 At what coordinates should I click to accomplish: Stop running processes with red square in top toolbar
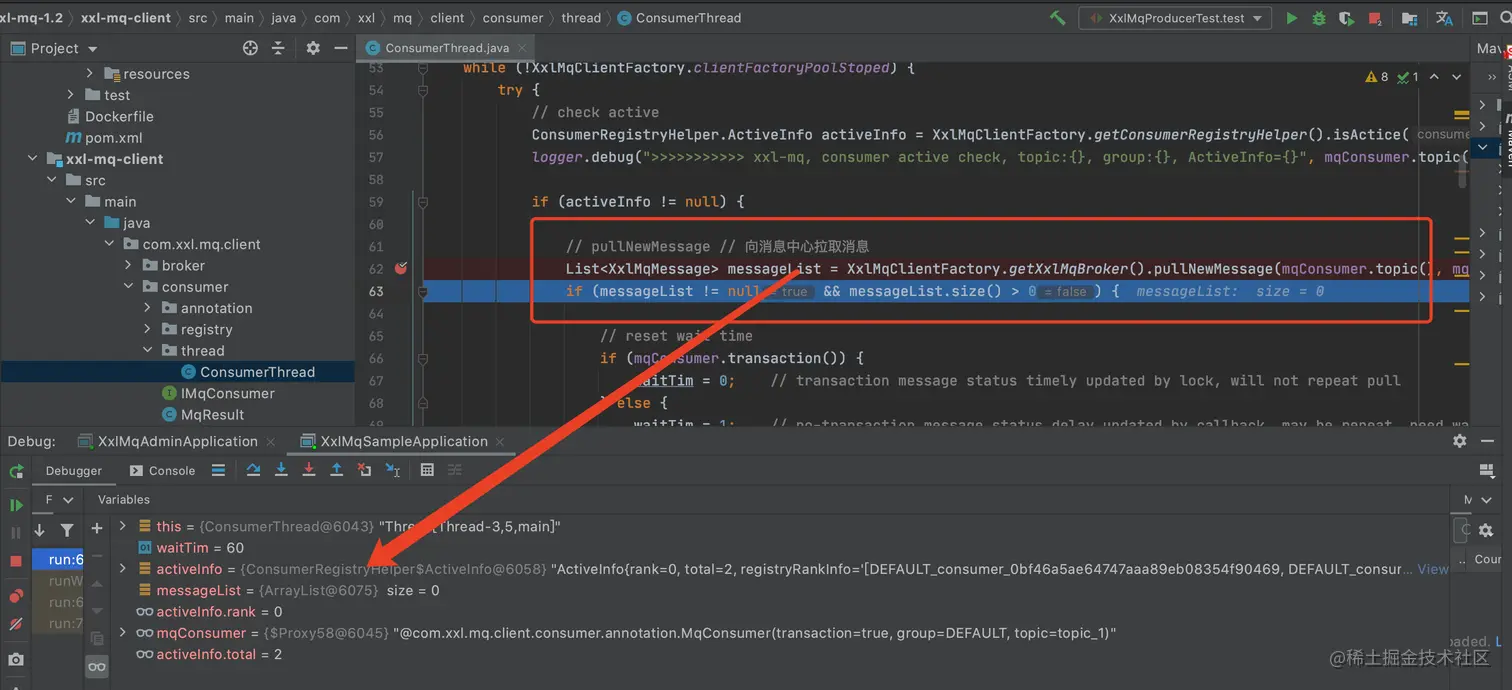[x=1376, y=18]
